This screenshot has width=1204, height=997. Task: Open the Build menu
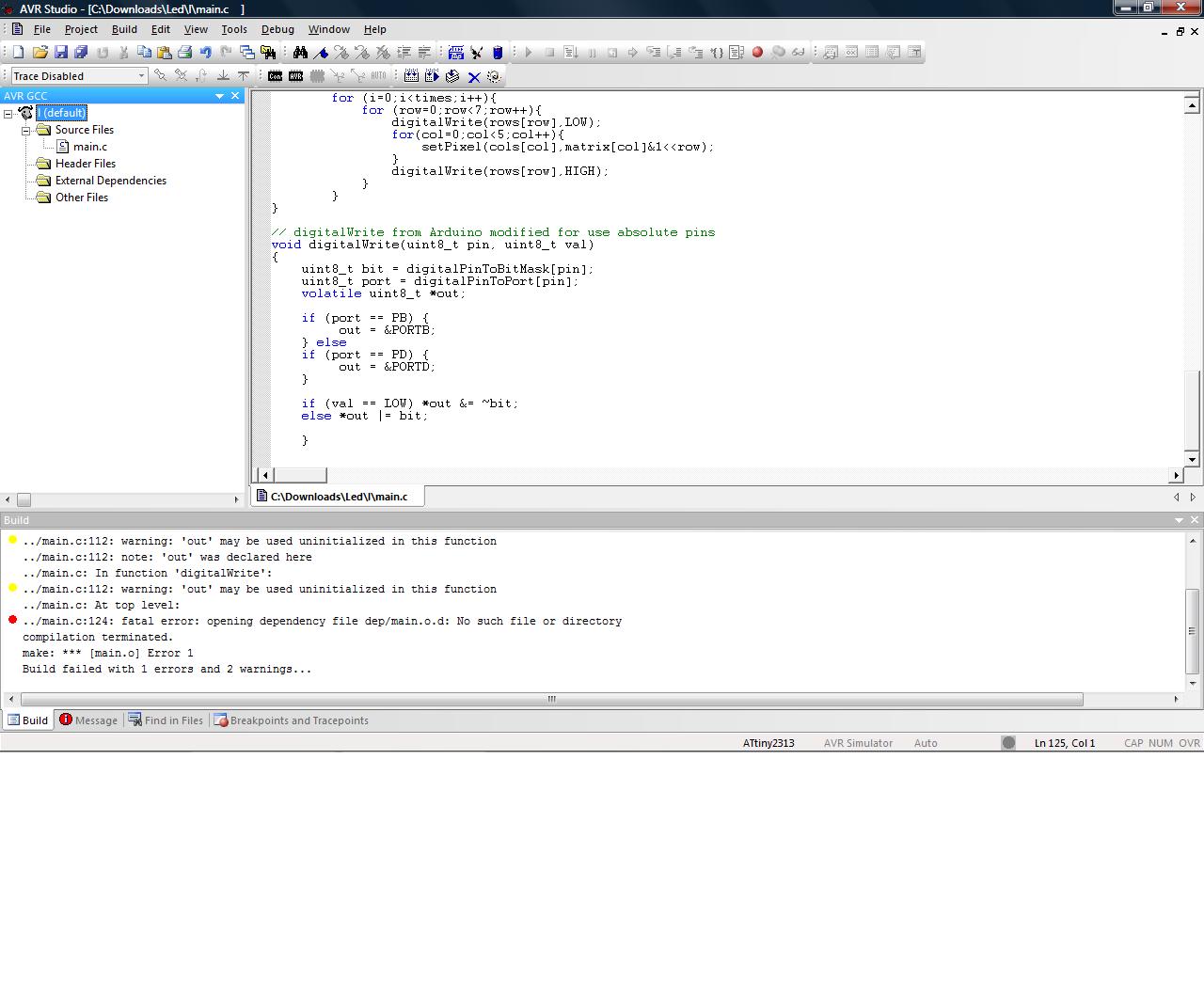pyautogui.click(x=124, y=29)
